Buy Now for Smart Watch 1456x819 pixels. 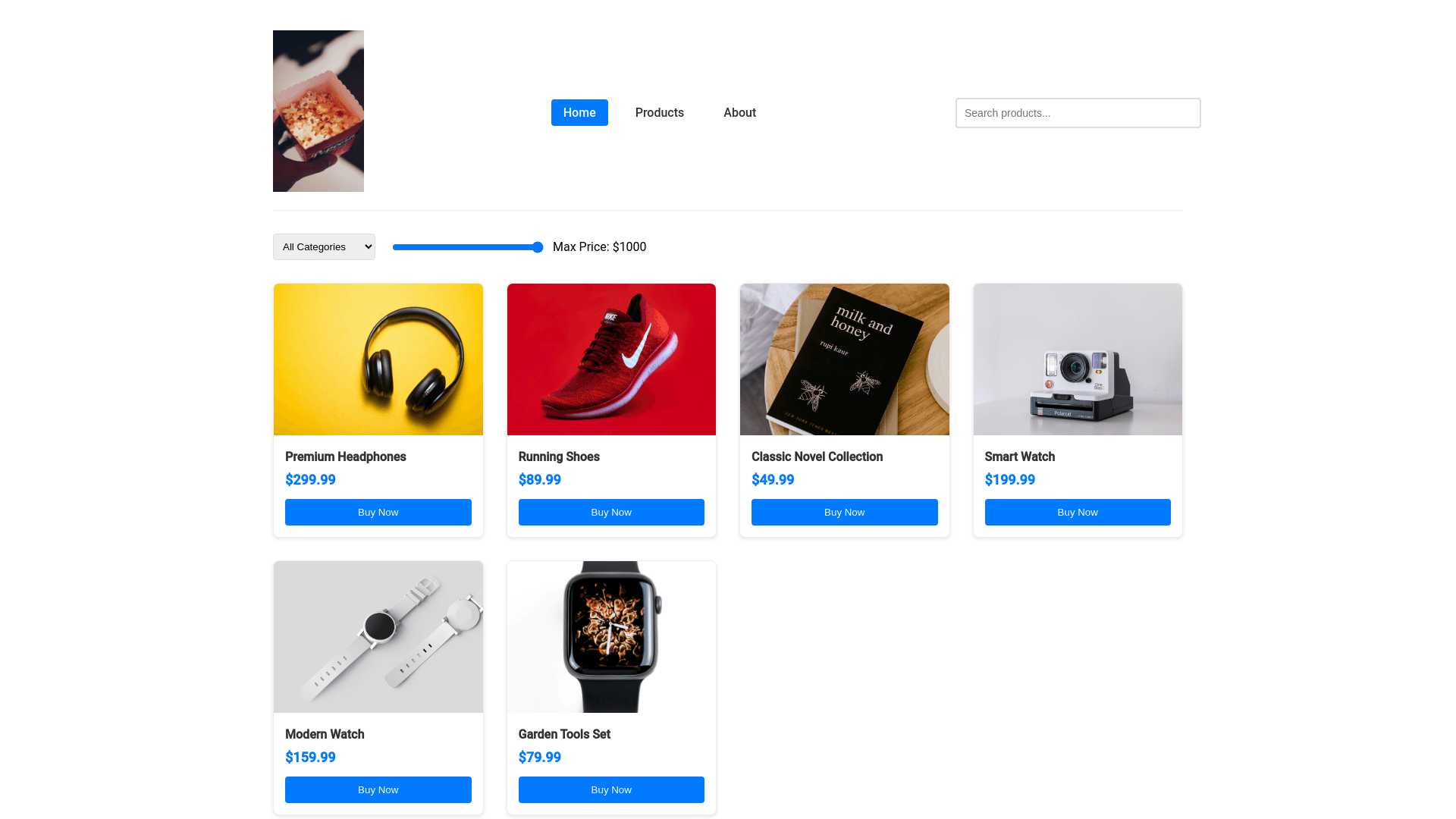1078,512
